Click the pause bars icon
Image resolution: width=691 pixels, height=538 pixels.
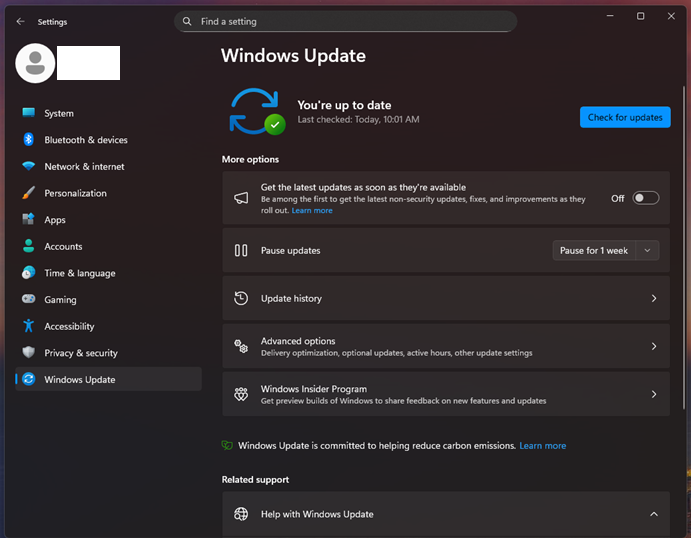(x=241, y=250)
